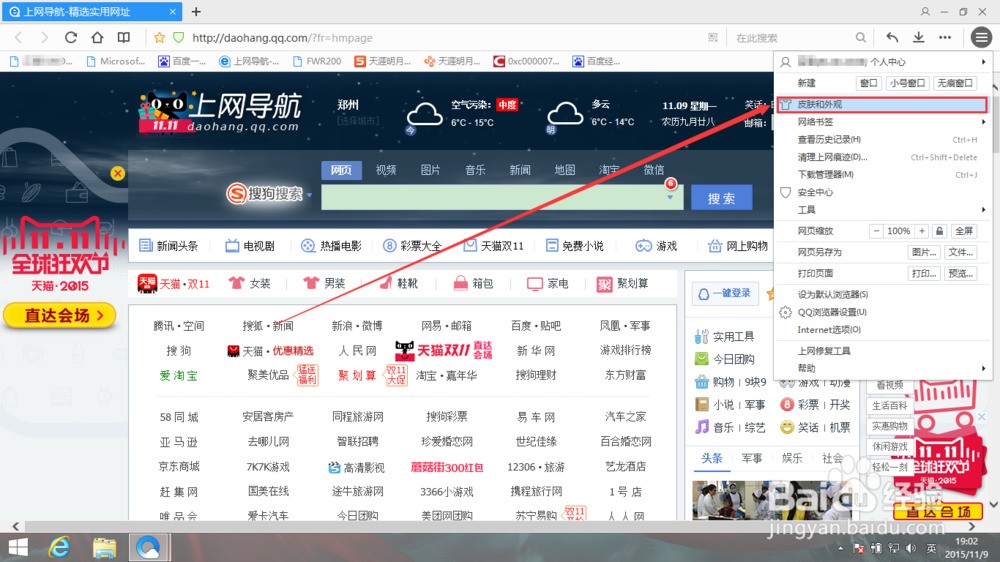Open the main hamburger menu button
The width and height of the screenshot is (1000, 562).
(981, 38)
